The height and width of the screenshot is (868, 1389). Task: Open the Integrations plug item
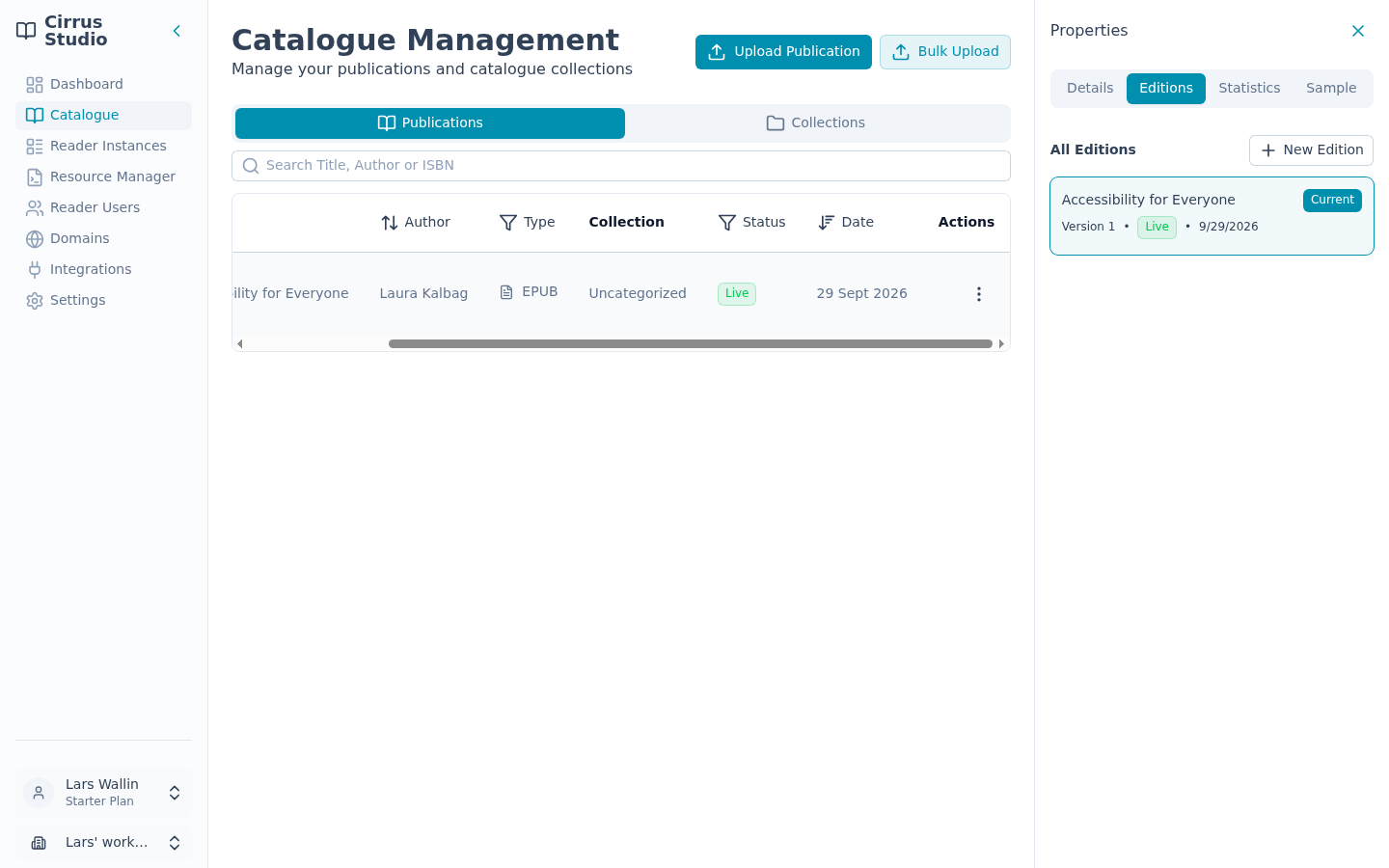(103, 269)
